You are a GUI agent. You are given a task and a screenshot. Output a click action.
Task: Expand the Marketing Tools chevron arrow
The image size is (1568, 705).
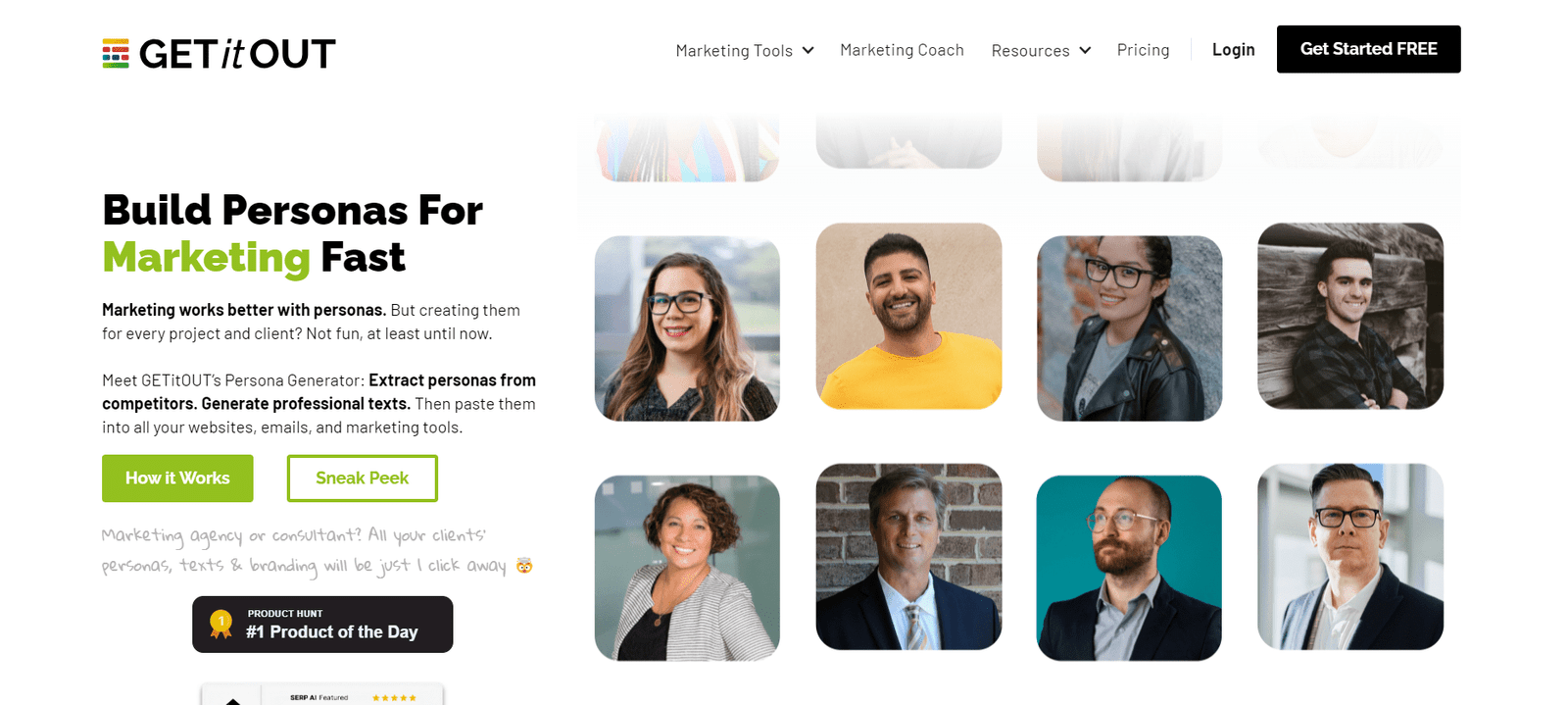pos(808,50)
